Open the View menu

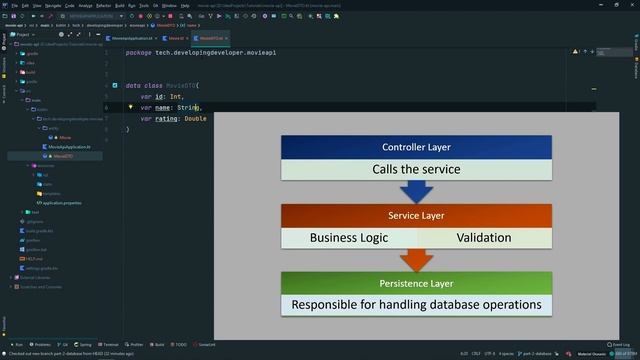tap(37, 6)
